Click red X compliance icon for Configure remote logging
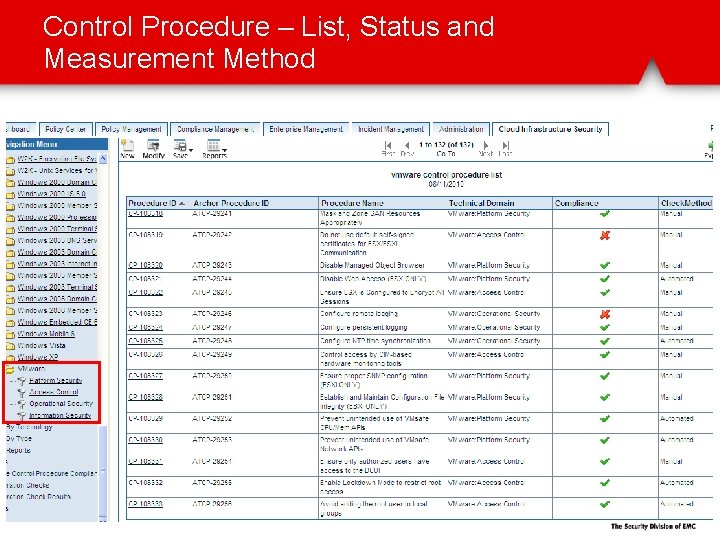720x540 pixels. [605, 314]
